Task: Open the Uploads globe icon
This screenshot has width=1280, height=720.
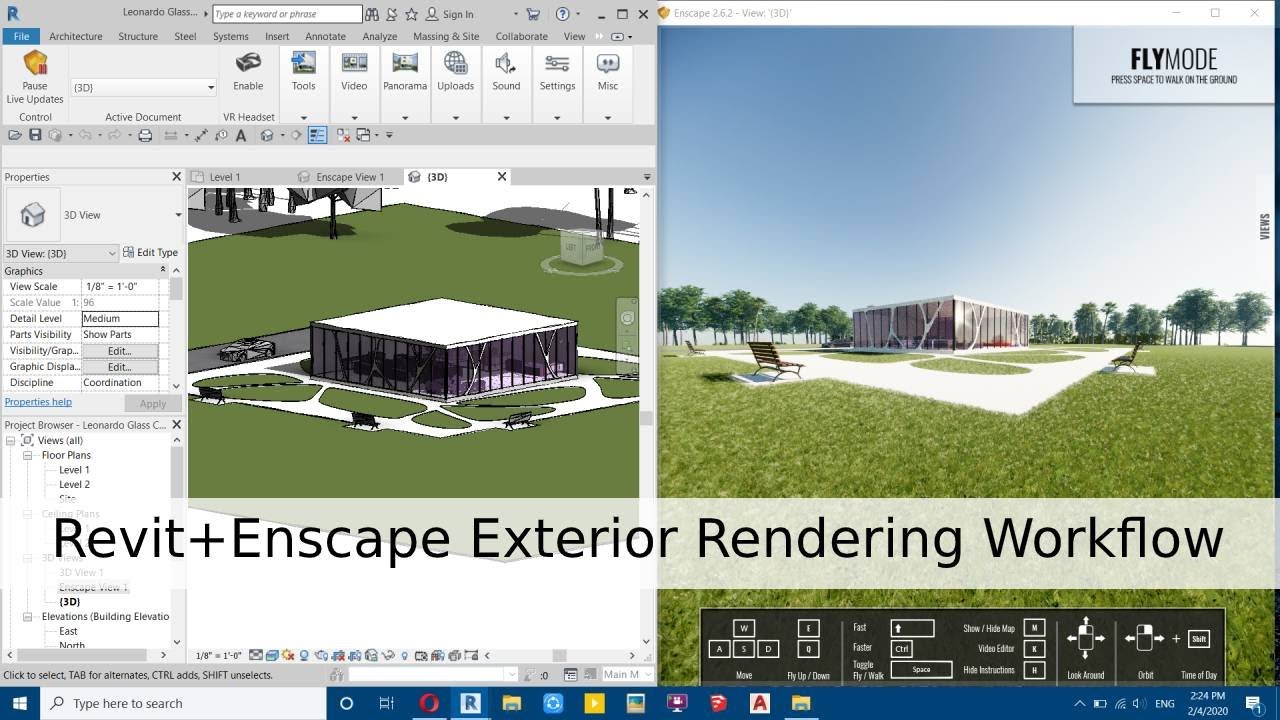Action: click(455, 63)
